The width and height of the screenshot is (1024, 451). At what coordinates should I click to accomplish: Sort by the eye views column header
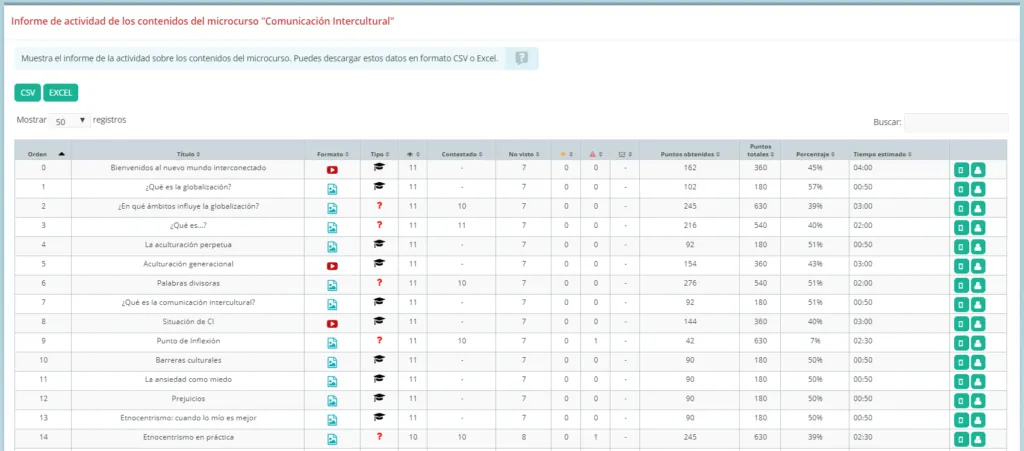(x=412, y=155)
